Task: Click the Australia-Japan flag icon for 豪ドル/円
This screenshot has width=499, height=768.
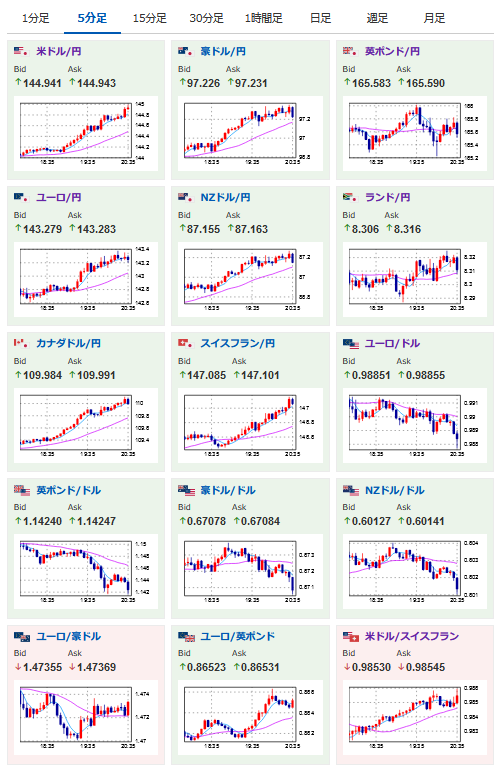Action: [x=185, y=51]
